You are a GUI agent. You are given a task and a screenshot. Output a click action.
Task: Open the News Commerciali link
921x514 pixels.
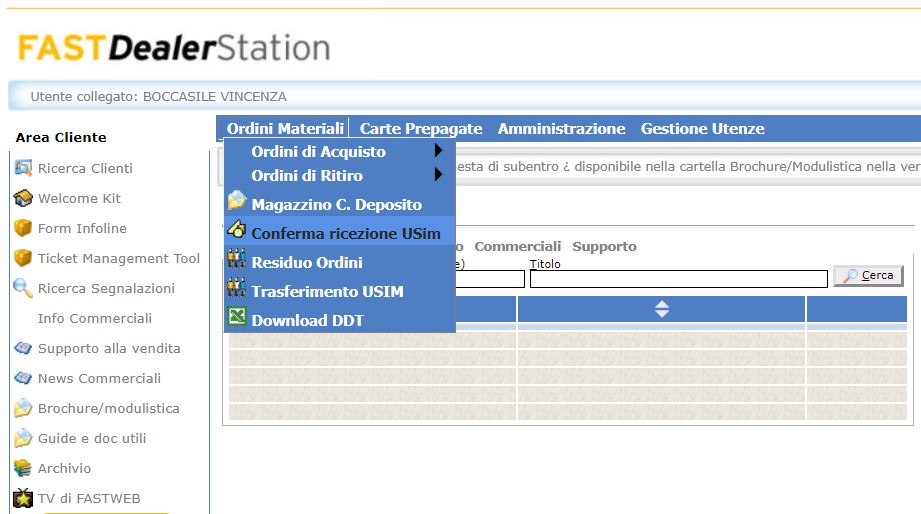click(99, 378)
